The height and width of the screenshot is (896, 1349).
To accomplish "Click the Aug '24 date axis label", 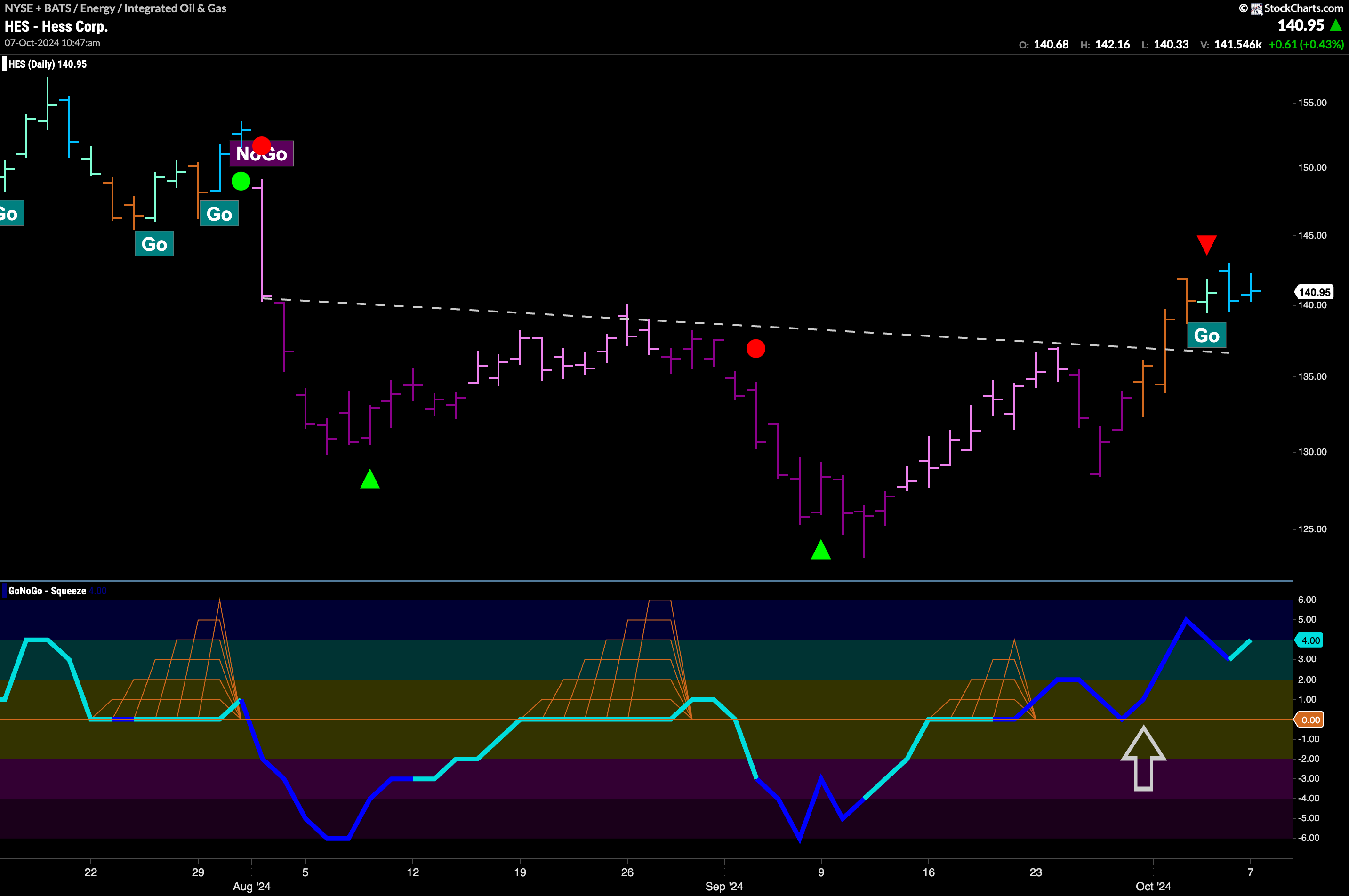I will point(251,887).
